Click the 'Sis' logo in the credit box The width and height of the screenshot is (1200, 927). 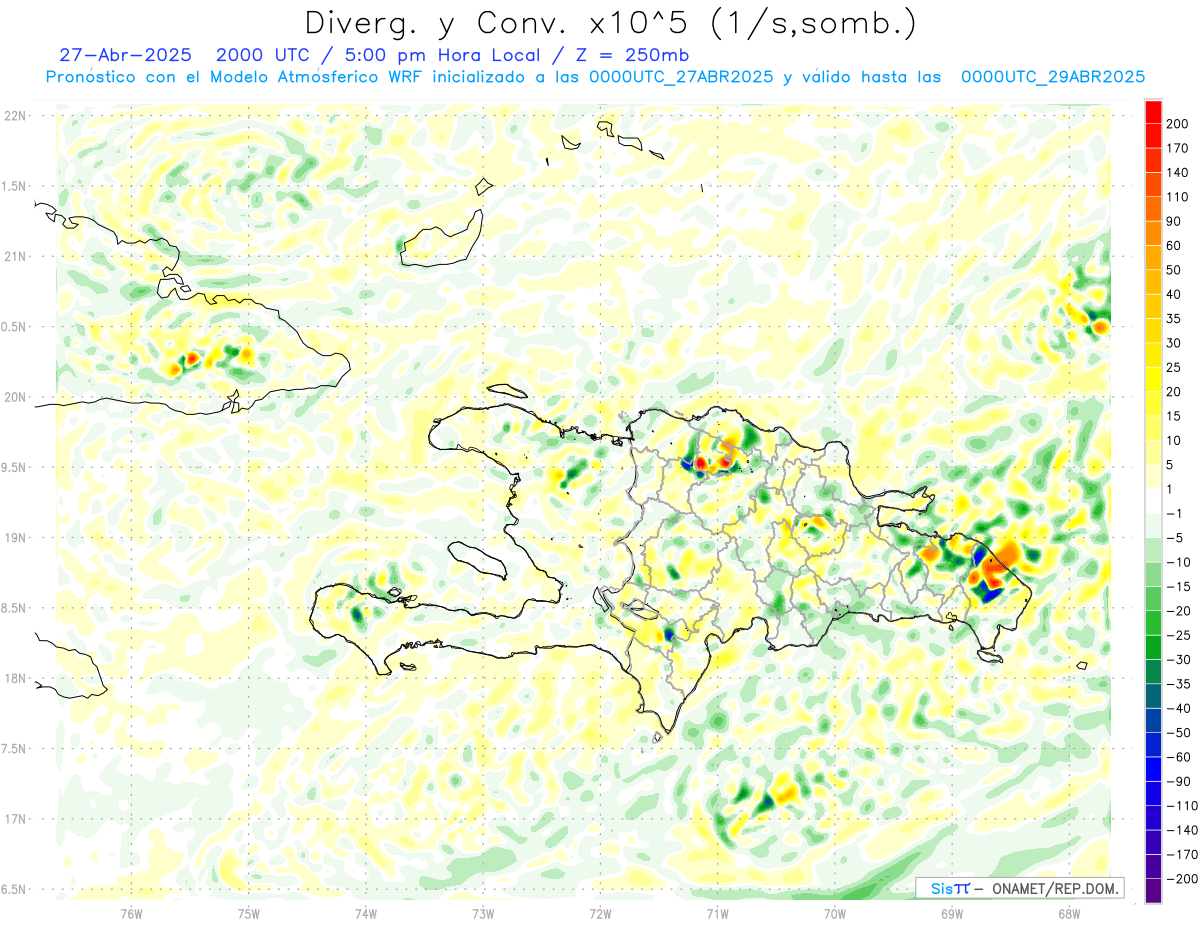tap(942, 888)
